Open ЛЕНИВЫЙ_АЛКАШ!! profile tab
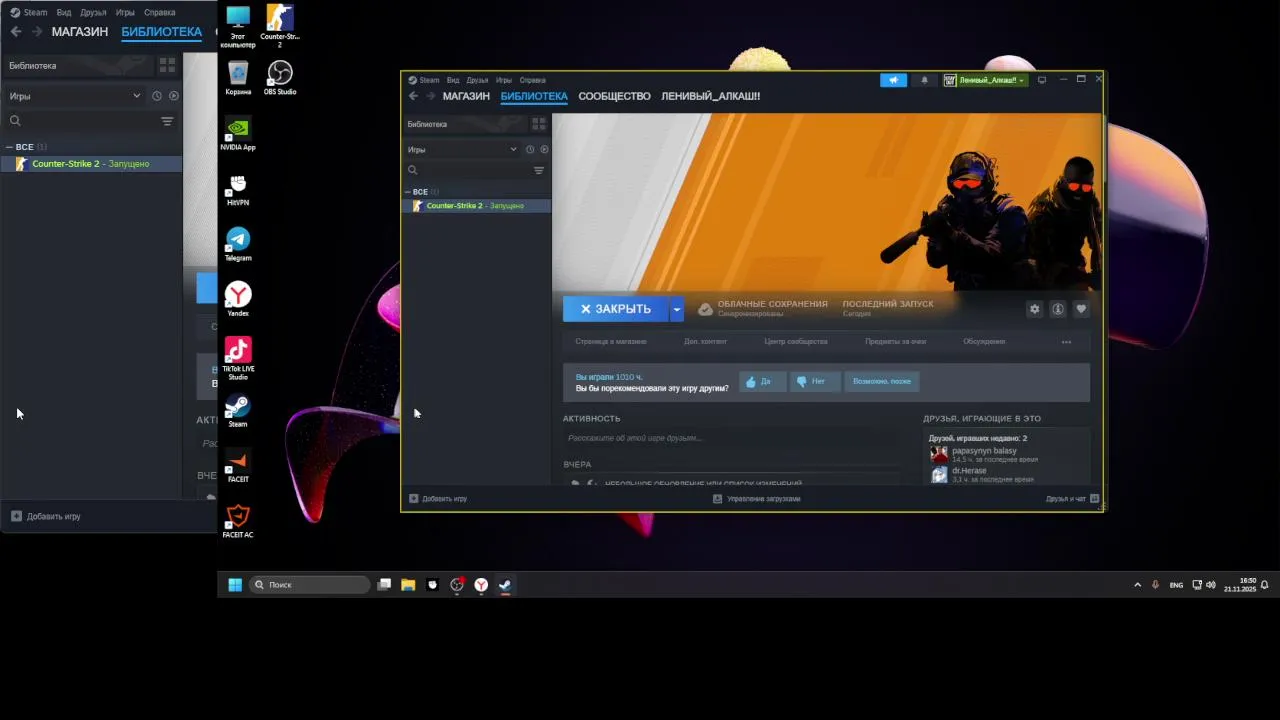This screenshot has width=1280, height=720. click(x=710, y=96)
